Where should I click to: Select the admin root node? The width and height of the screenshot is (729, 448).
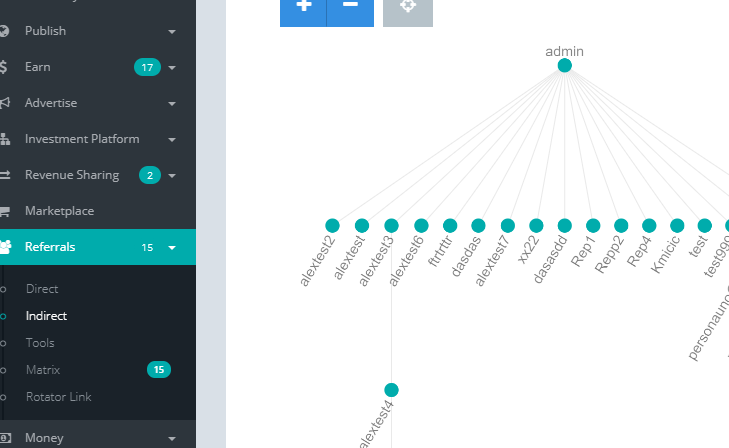click(564, 66)
